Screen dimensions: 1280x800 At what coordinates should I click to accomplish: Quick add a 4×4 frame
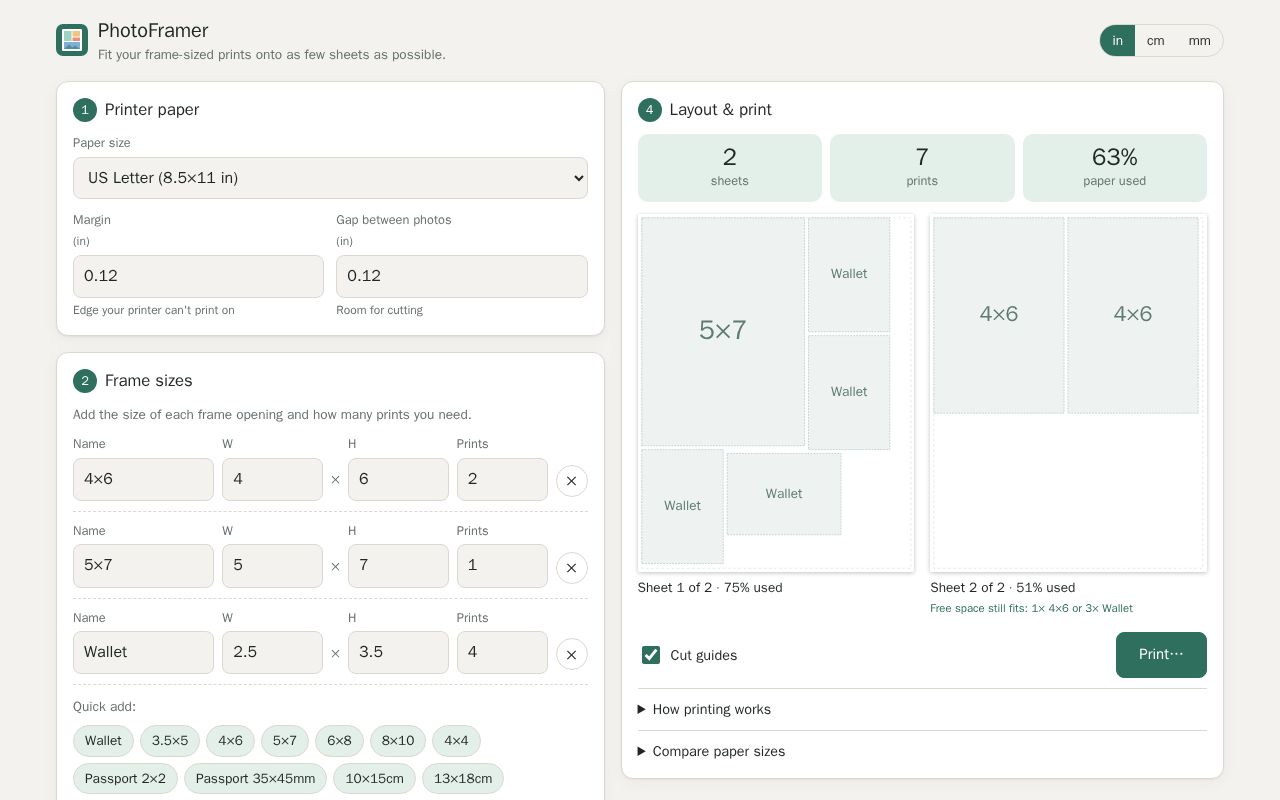click(x=456, y=741)
